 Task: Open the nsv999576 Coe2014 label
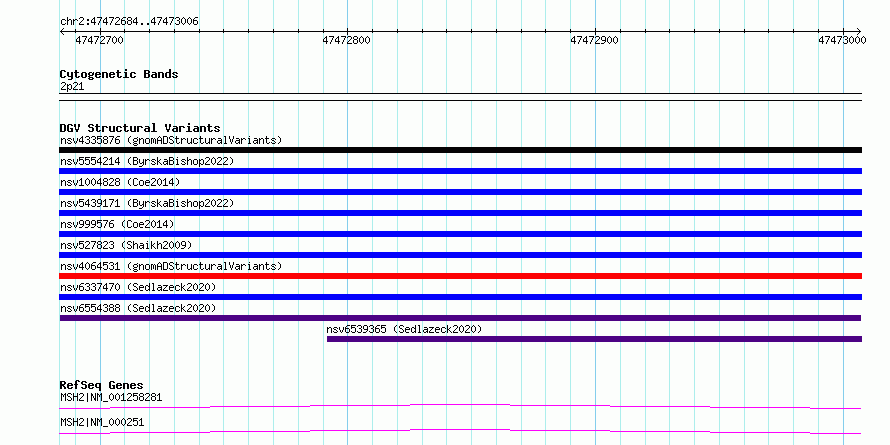pos(117,224)
